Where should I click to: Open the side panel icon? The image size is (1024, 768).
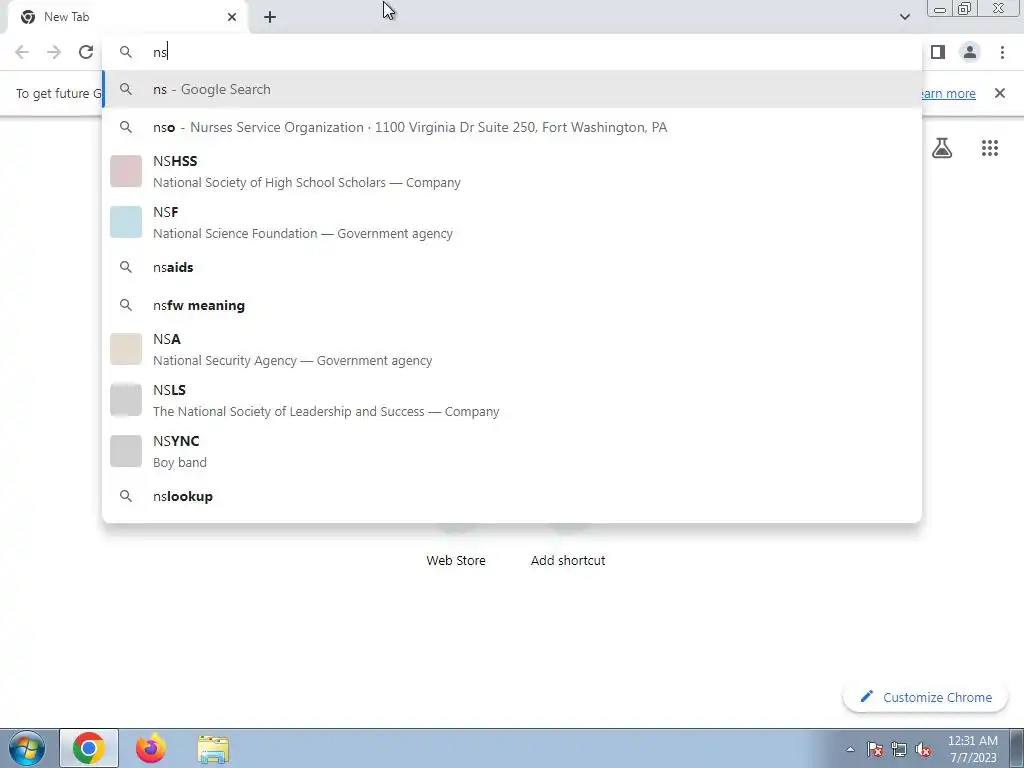click(x=938, y=52)
